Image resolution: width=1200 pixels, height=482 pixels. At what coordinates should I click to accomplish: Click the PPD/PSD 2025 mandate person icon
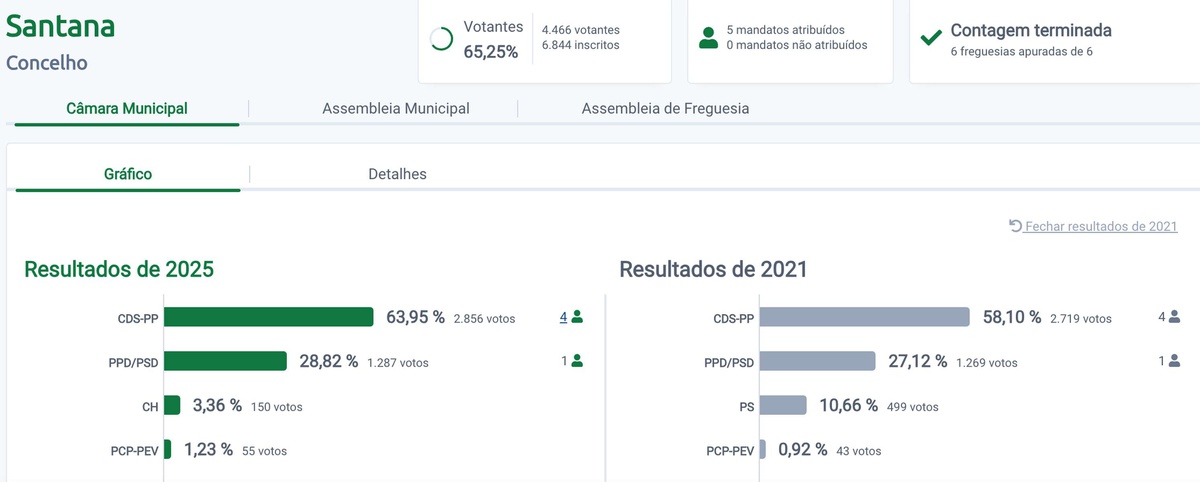coord(577,361)
